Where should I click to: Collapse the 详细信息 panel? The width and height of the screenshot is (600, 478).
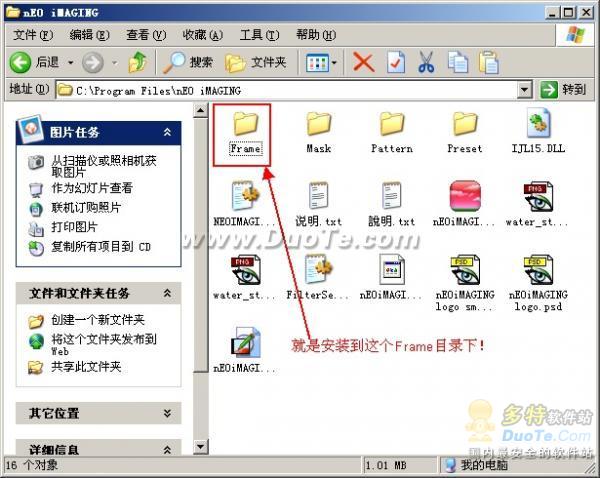[167, 449]
